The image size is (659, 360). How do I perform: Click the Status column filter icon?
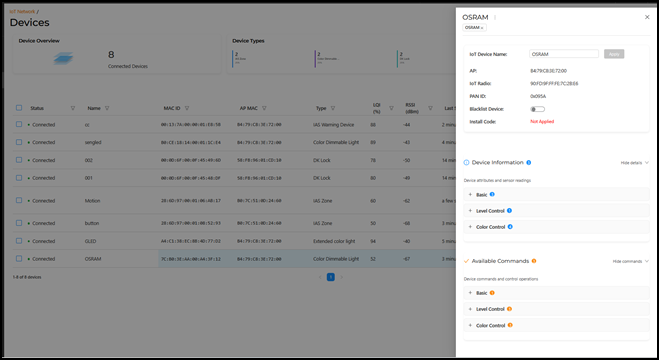(73, 108)
